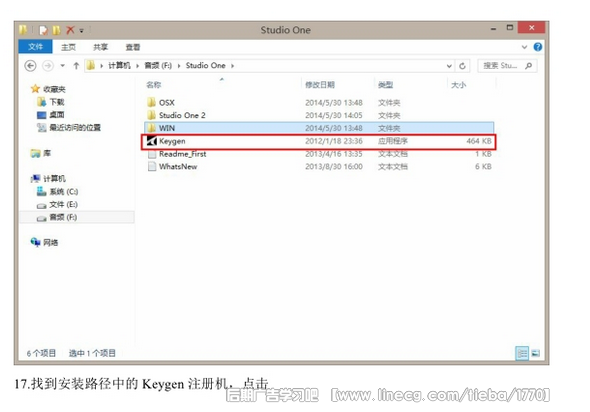This screenshot has width=590, height=412.
Task: Click the search magnifier icon
Action: pos(529,66)
